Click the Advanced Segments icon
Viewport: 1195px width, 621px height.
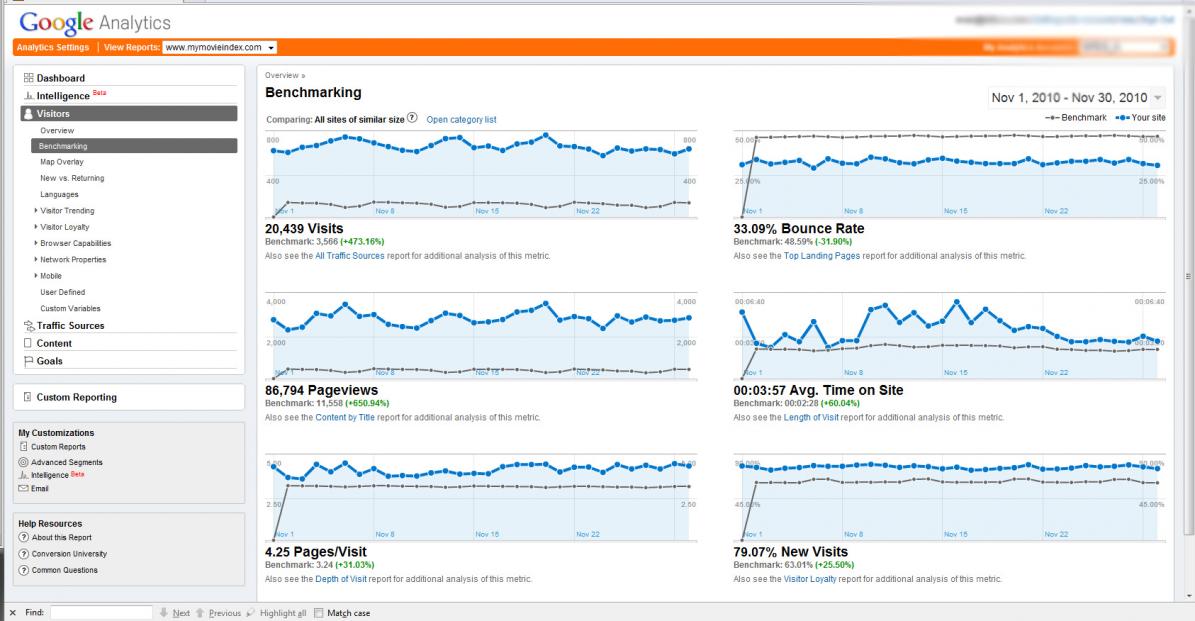[23, 462]
